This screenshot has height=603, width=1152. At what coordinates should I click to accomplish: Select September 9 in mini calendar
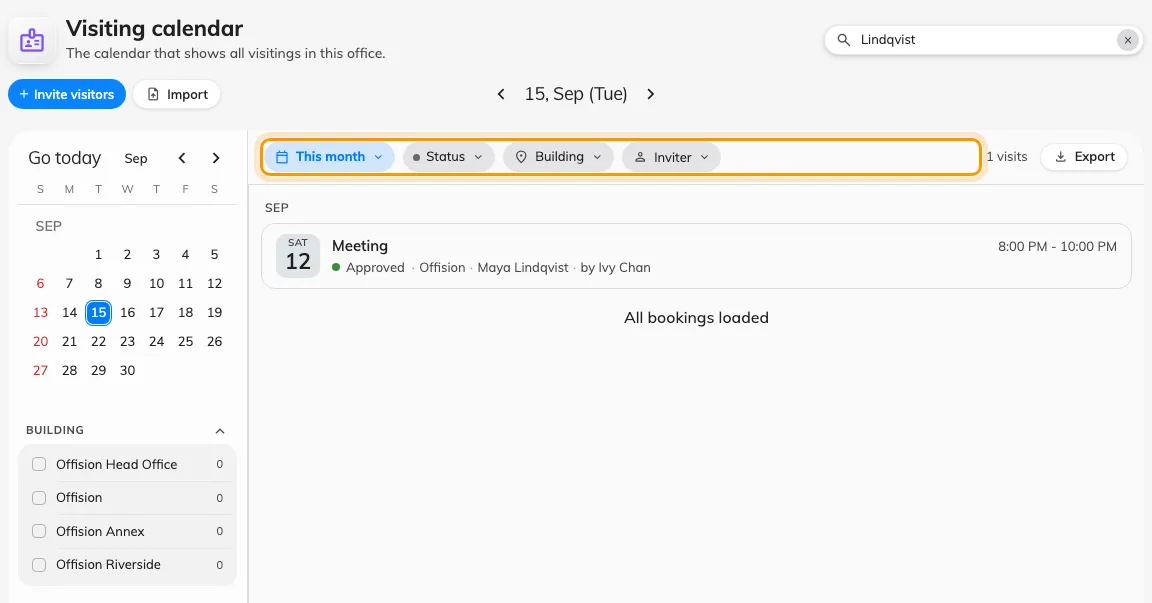tap(127, 284)
